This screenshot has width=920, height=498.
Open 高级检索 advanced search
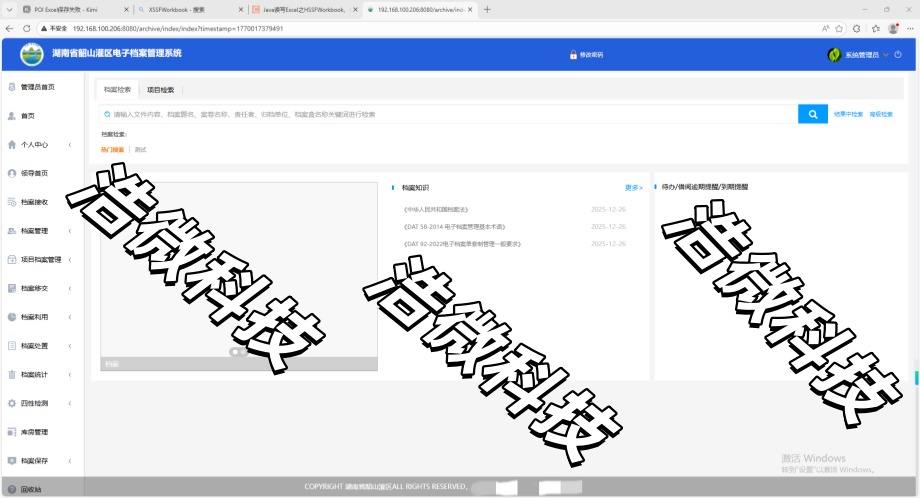pyautogui.click(x=881, y=114)
